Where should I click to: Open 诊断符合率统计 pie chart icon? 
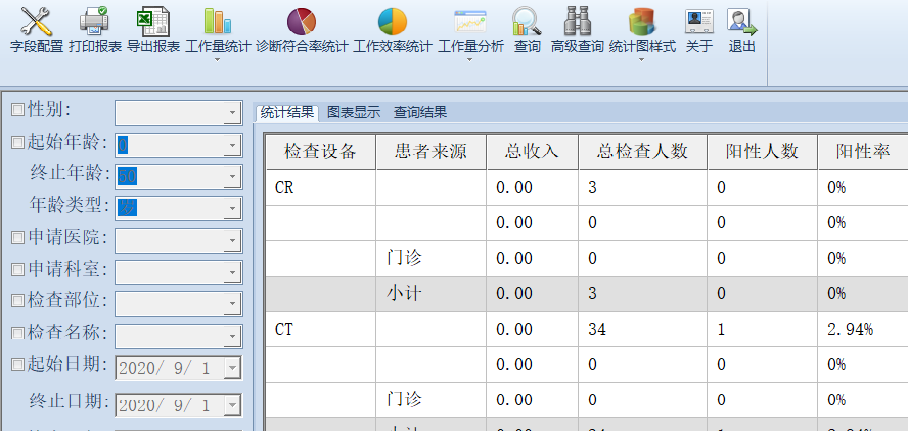point(301,21)
